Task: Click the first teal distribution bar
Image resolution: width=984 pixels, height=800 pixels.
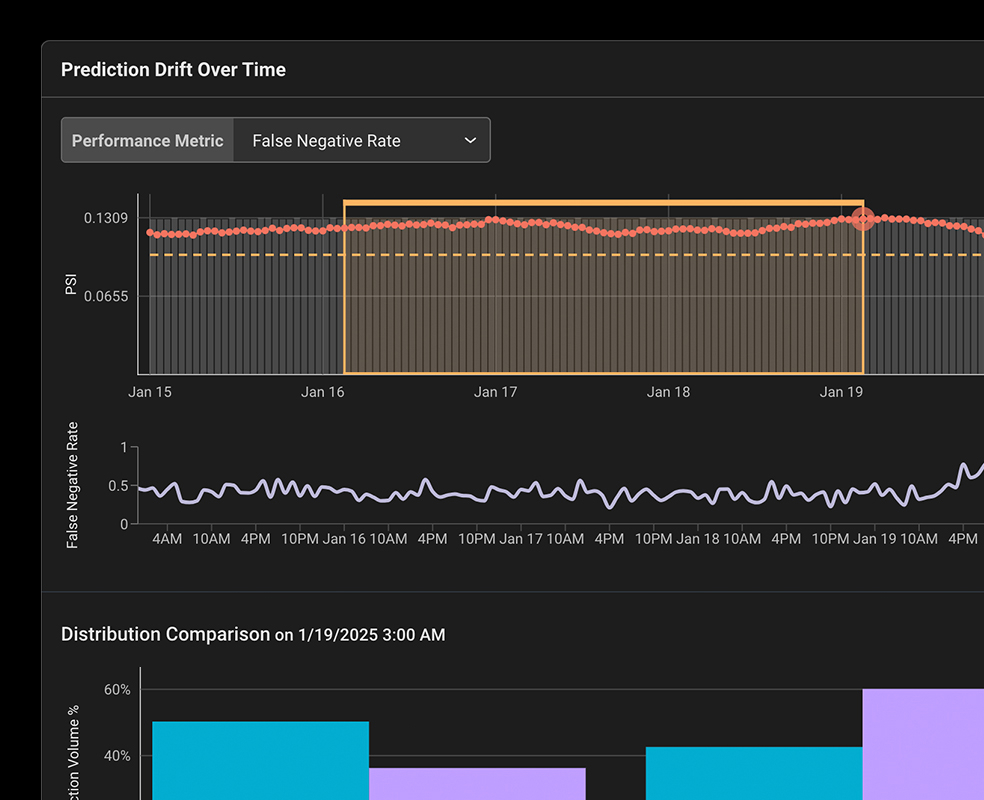Action: (260, 760)
